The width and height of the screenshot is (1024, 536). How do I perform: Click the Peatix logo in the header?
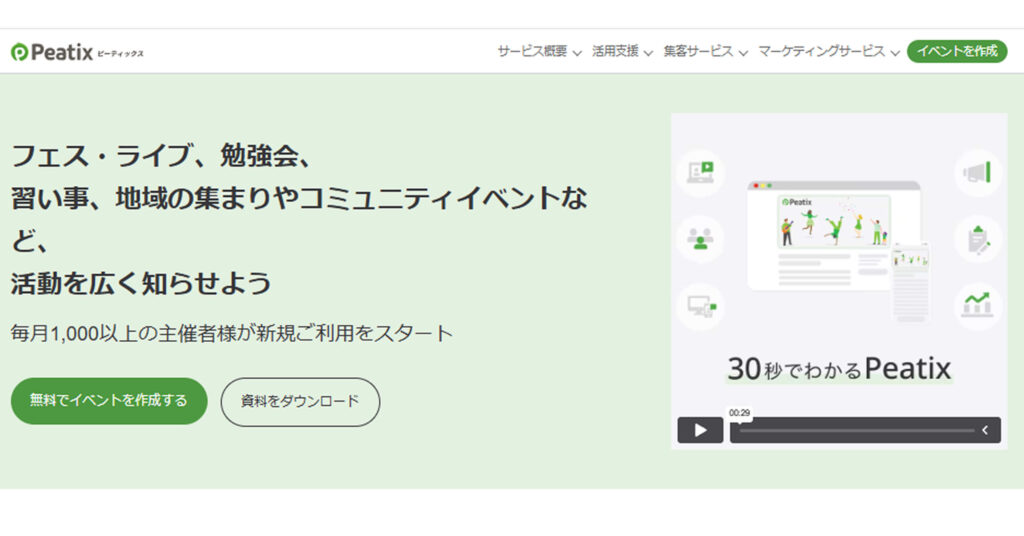(x=77, y=52)
